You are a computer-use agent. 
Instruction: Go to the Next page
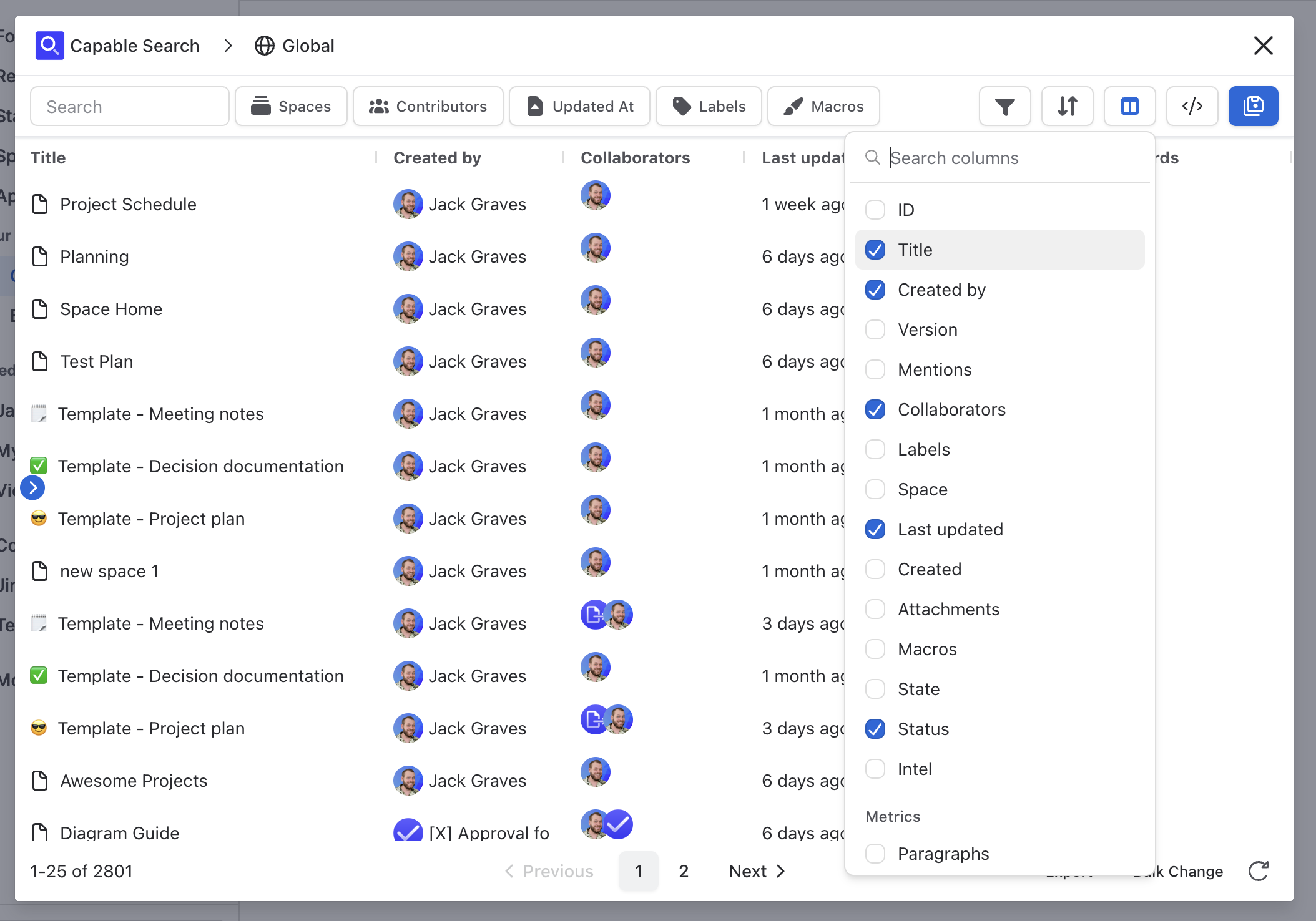point(757,871)
